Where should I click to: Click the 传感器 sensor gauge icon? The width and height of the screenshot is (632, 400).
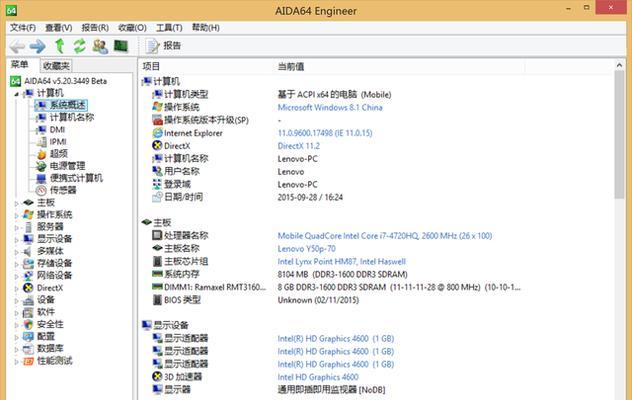41,190
